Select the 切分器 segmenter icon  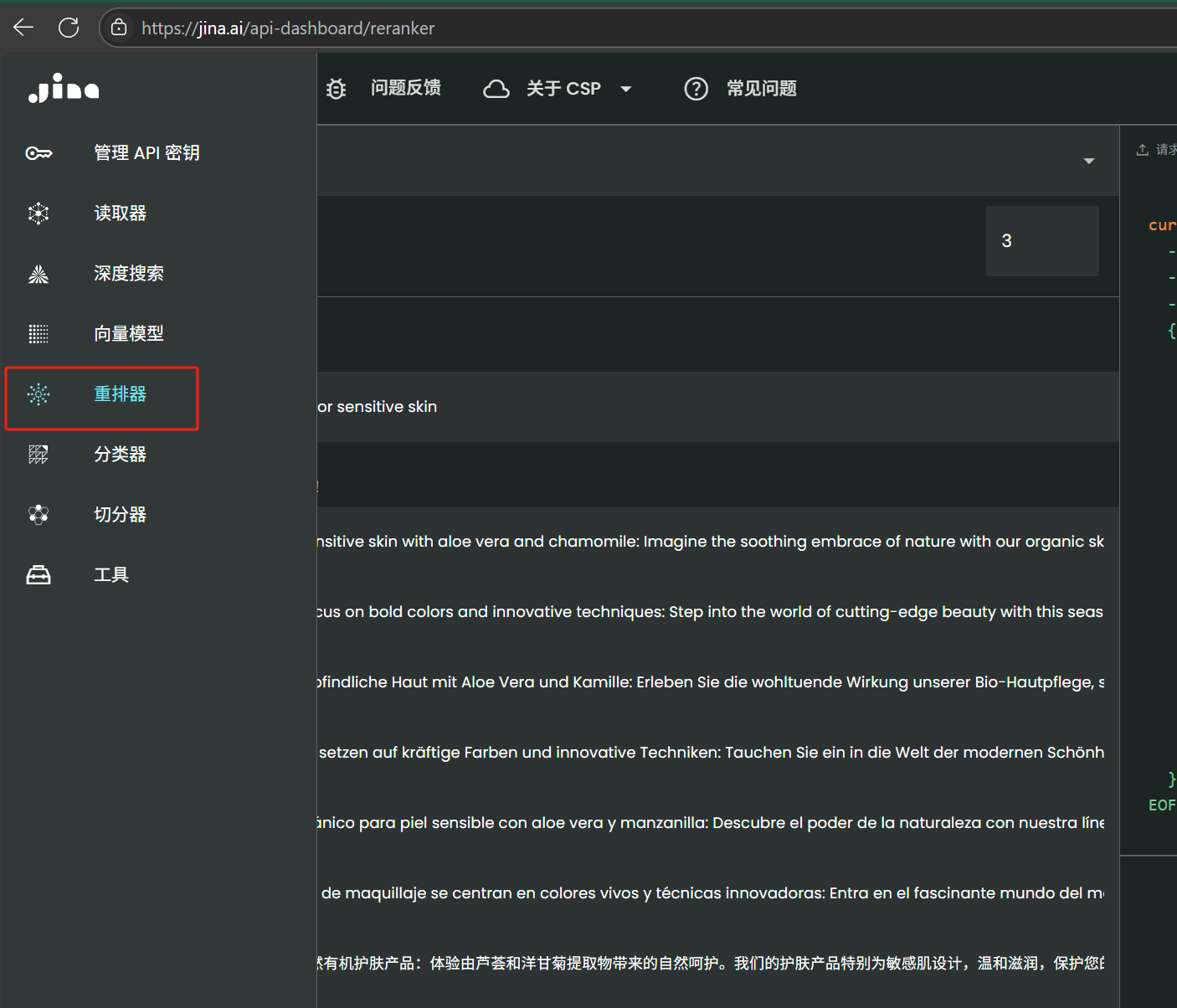coord(39,515)
